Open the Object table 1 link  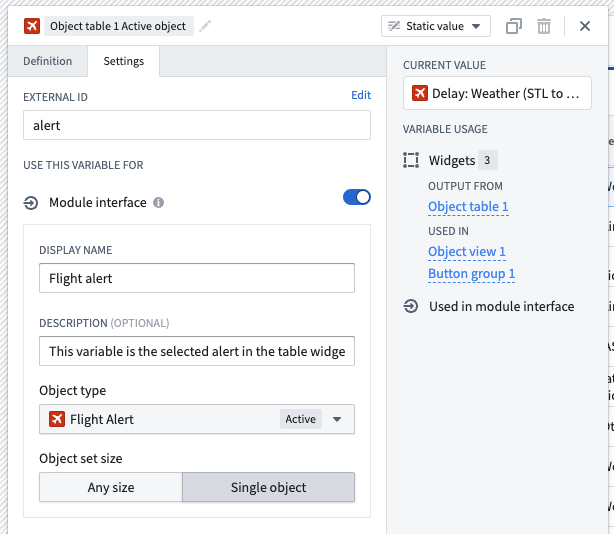click(468, 206)
